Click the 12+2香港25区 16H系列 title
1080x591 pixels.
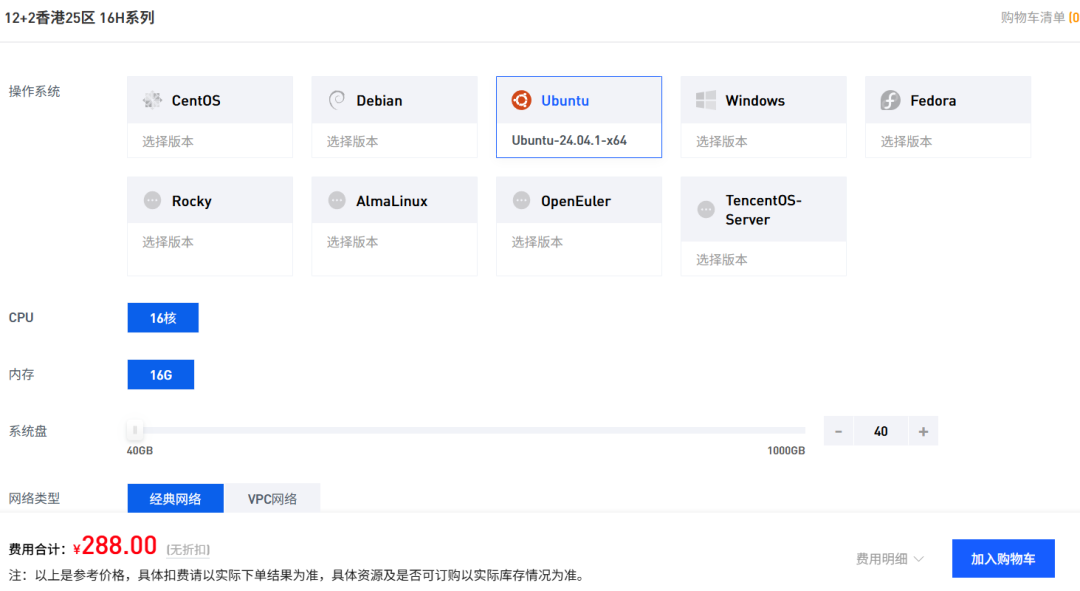[79, 17]
